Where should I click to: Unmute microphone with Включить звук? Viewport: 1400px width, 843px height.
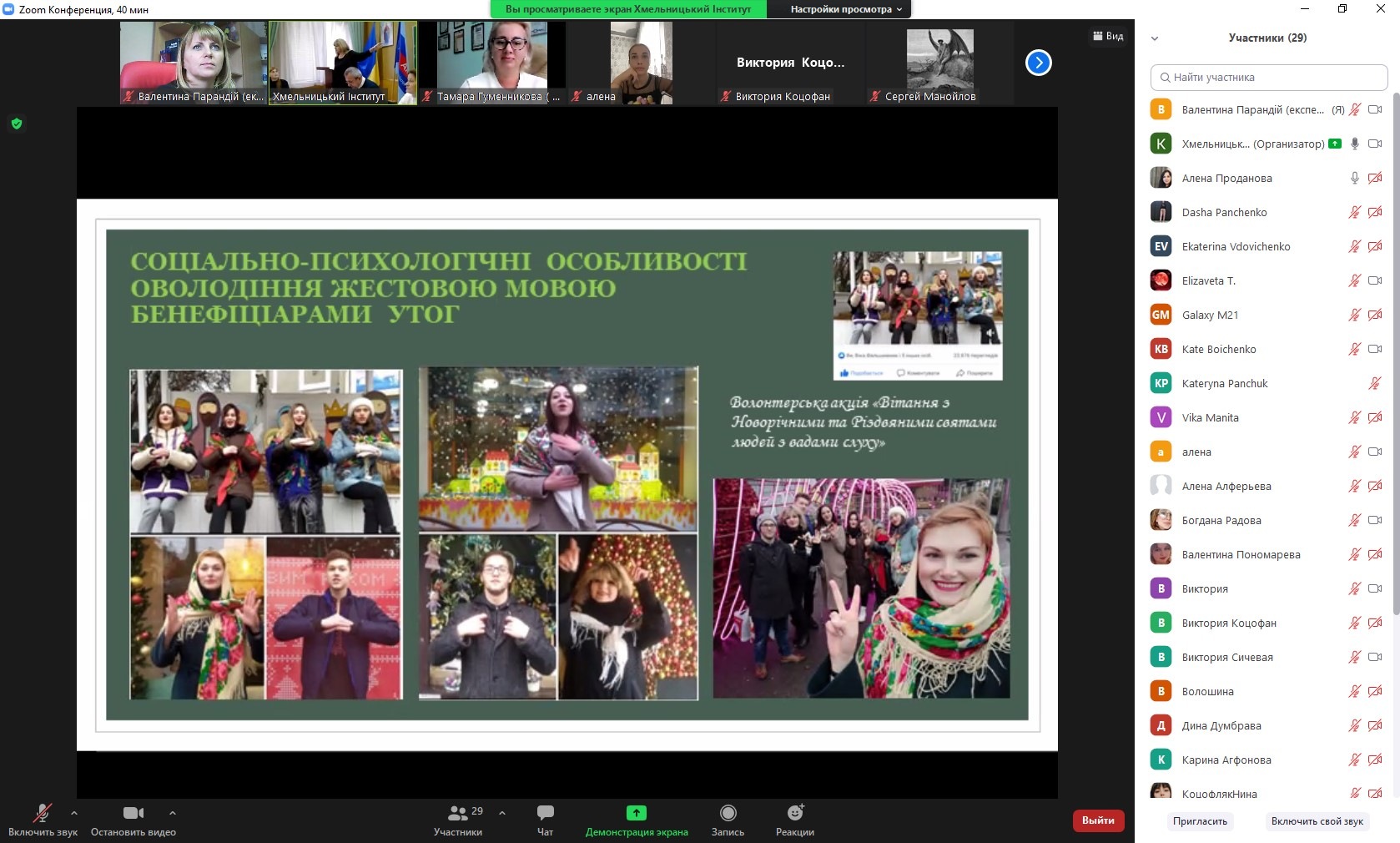click(42, 813)
